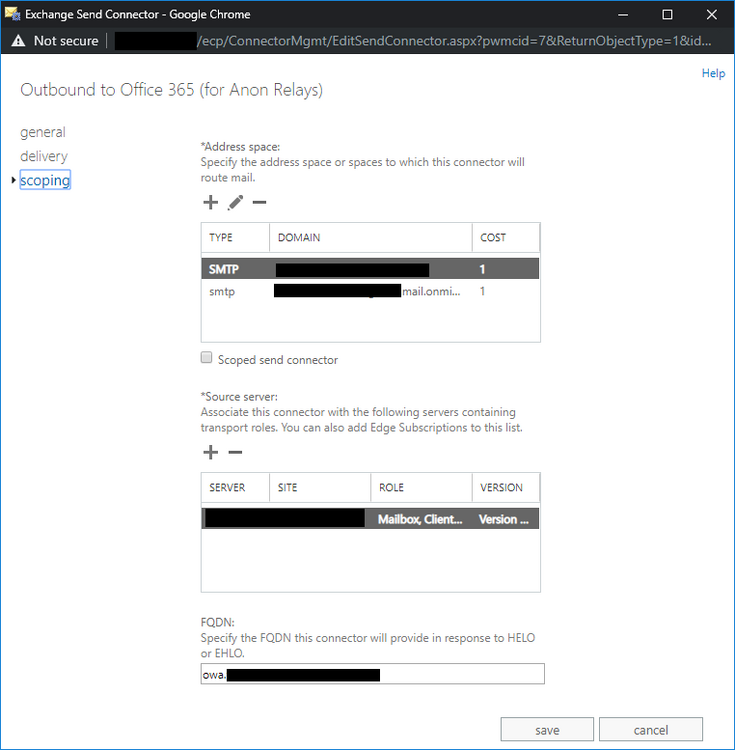The image size is (735, 750).
Task: Click the TYPE column header
Action: click(235, 238)
